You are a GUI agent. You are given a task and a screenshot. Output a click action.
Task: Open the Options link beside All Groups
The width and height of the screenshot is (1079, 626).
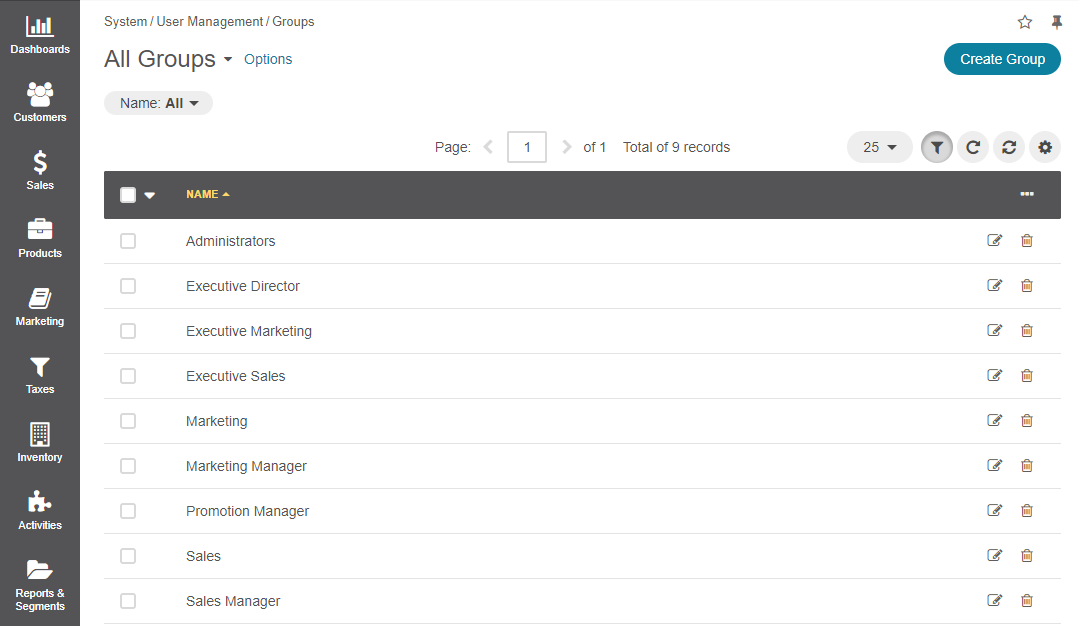pos(268,59)
